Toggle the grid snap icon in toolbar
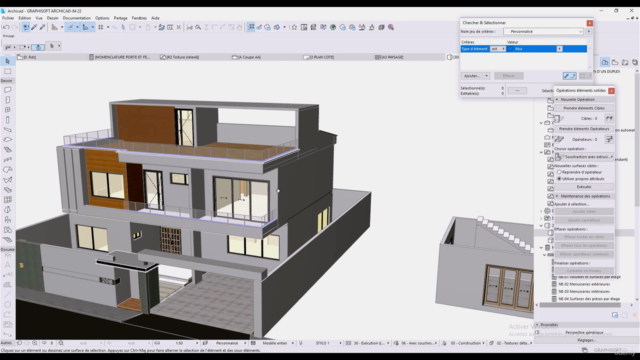640x360 pixels. coord(100,27)
